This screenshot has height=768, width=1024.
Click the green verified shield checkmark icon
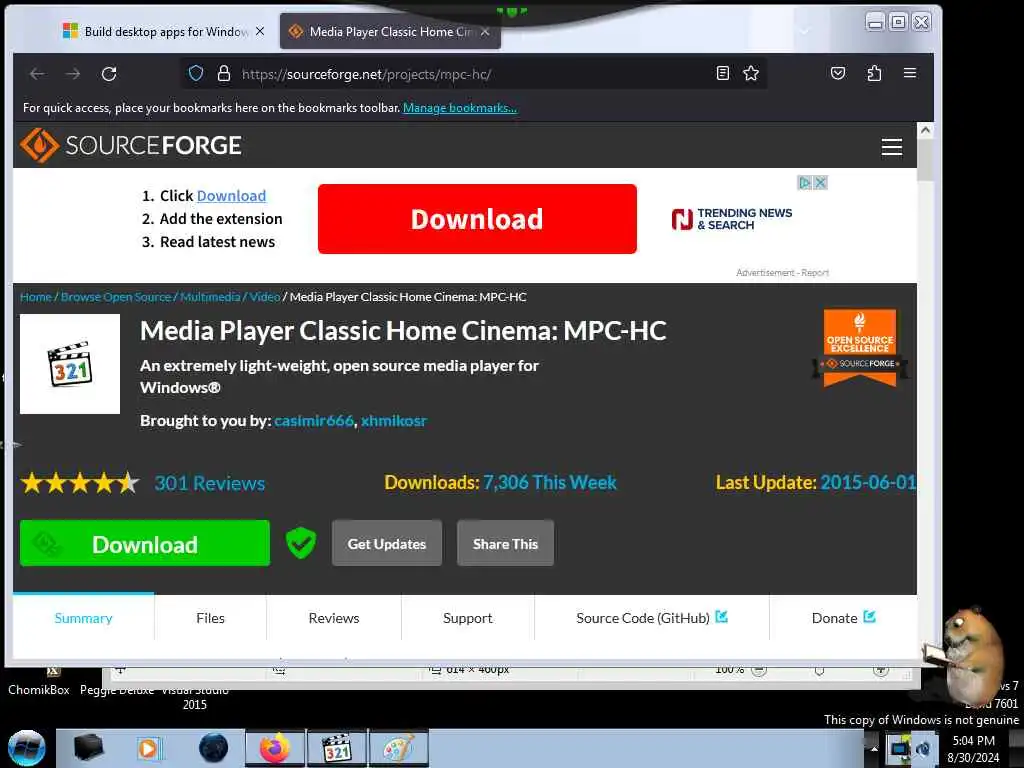pyautogui.click(x=300, y=543)
